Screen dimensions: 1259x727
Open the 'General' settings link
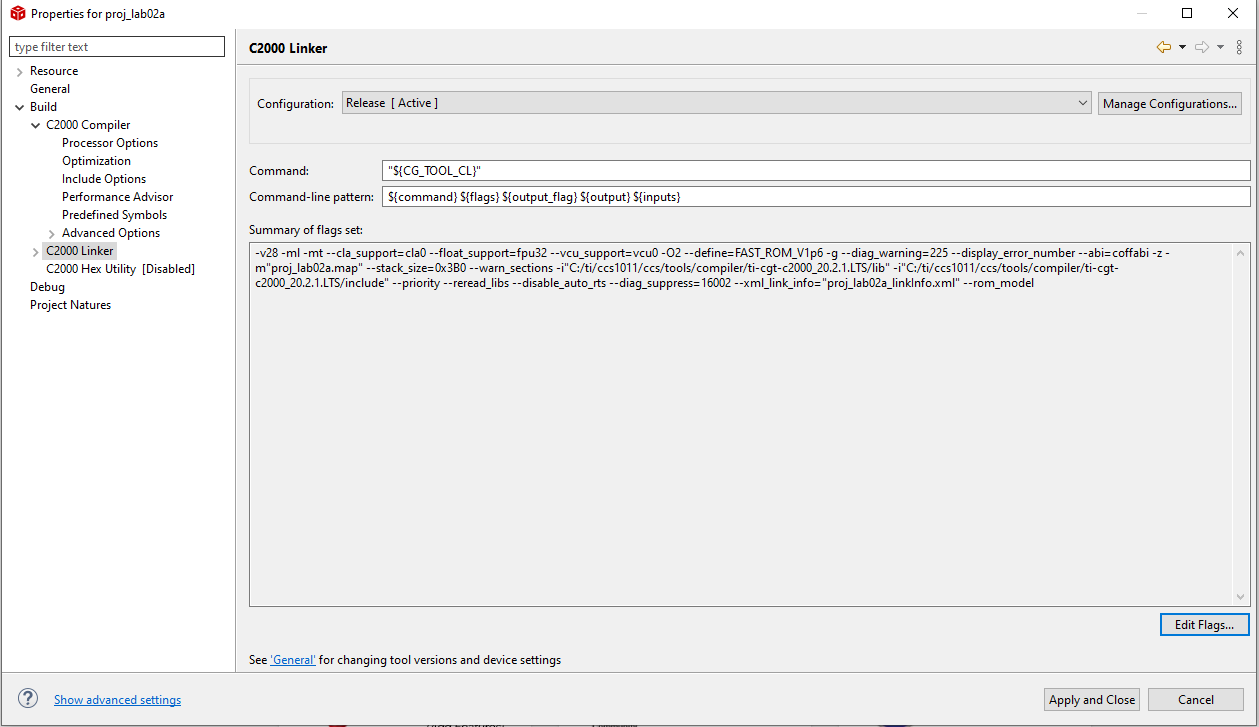293,660
